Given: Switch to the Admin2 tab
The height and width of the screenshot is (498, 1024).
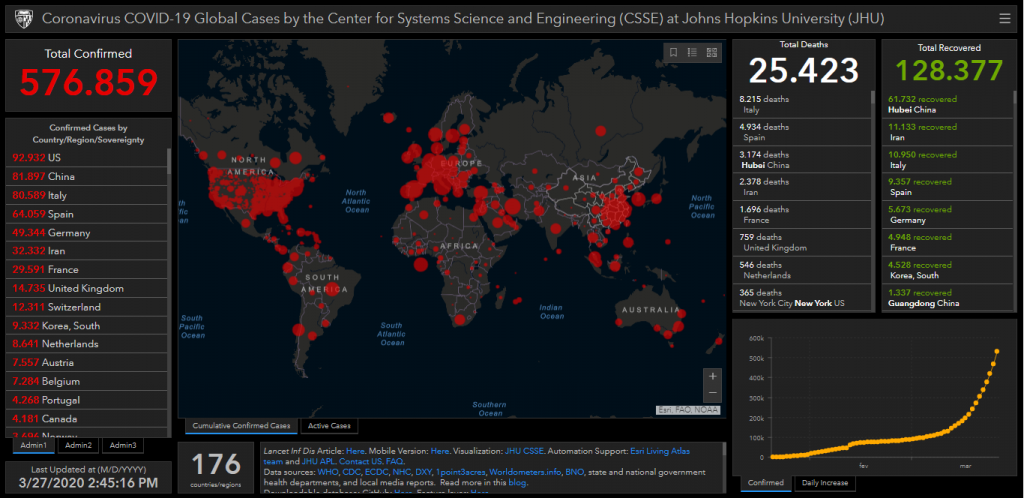Looking at the screenshot, I should 78,445.
